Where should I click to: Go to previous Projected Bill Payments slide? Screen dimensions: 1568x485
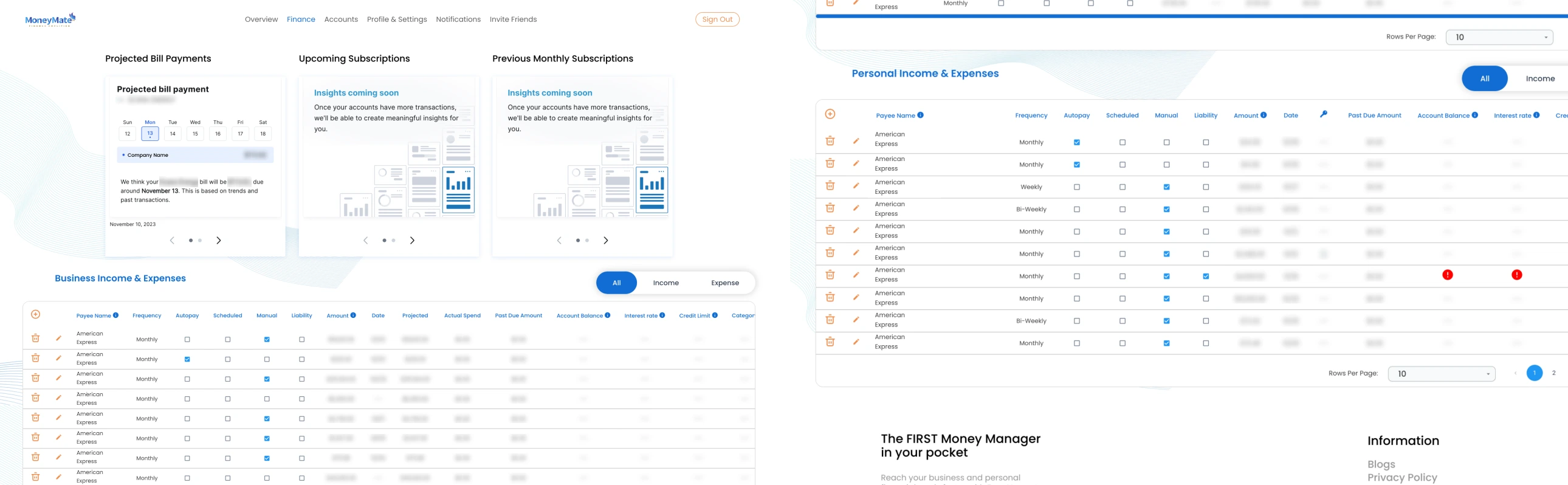[172, 240]
